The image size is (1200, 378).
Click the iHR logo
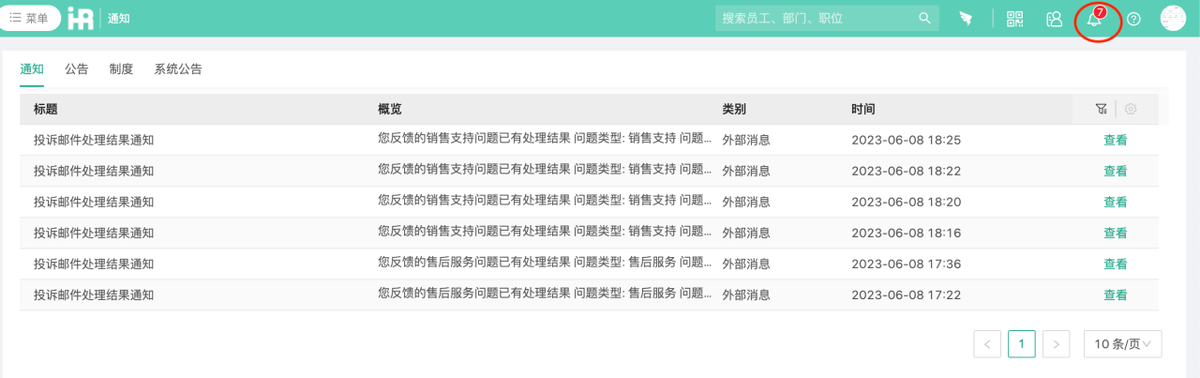(81, 18)
